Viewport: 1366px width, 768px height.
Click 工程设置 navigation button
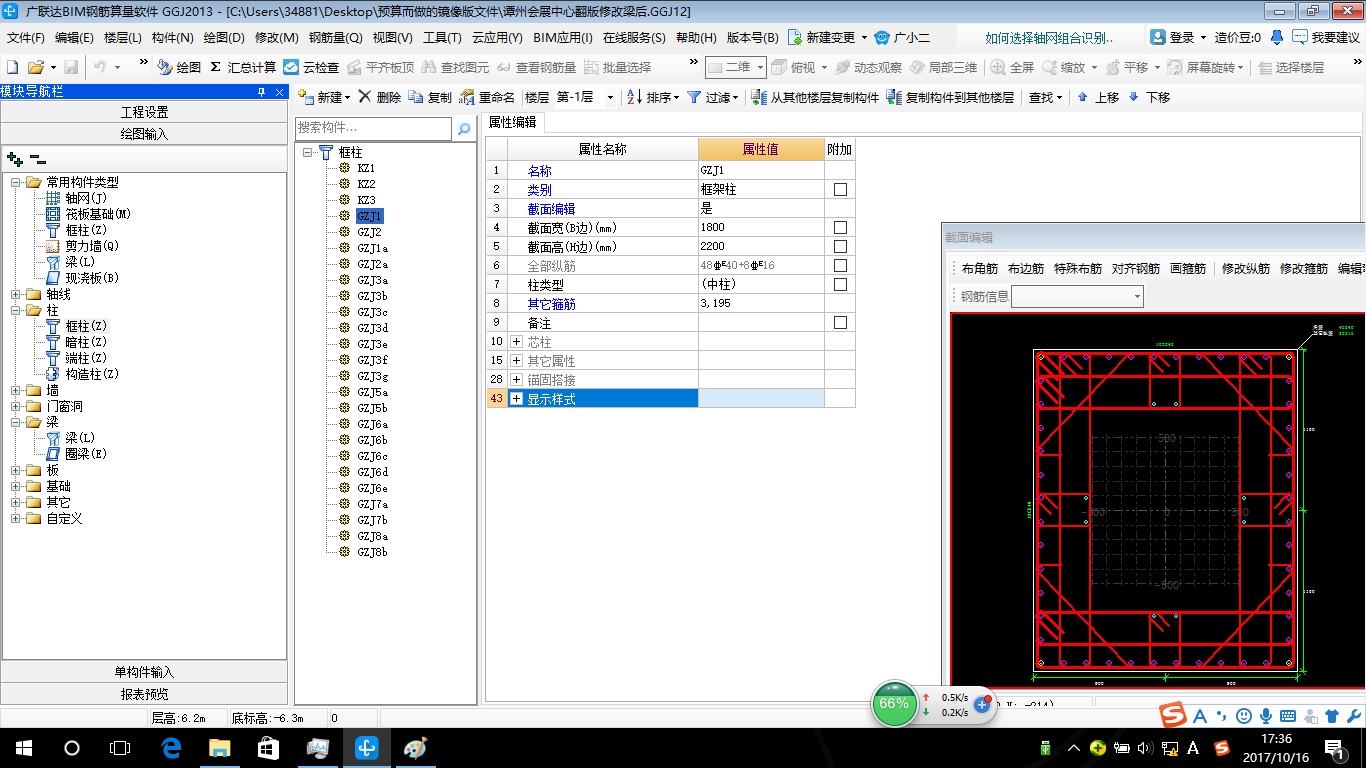(x=144, y=112)
